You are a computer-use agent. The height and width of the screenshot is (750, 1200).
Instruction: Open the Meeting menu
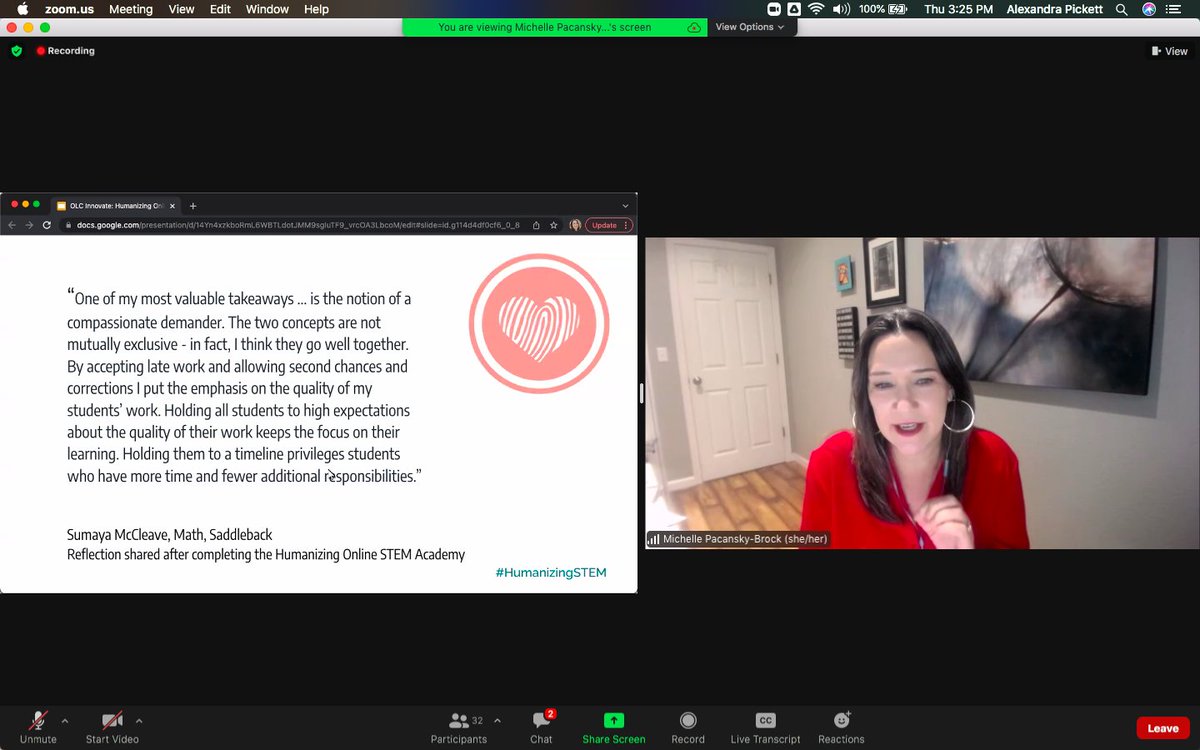[131, 9]
